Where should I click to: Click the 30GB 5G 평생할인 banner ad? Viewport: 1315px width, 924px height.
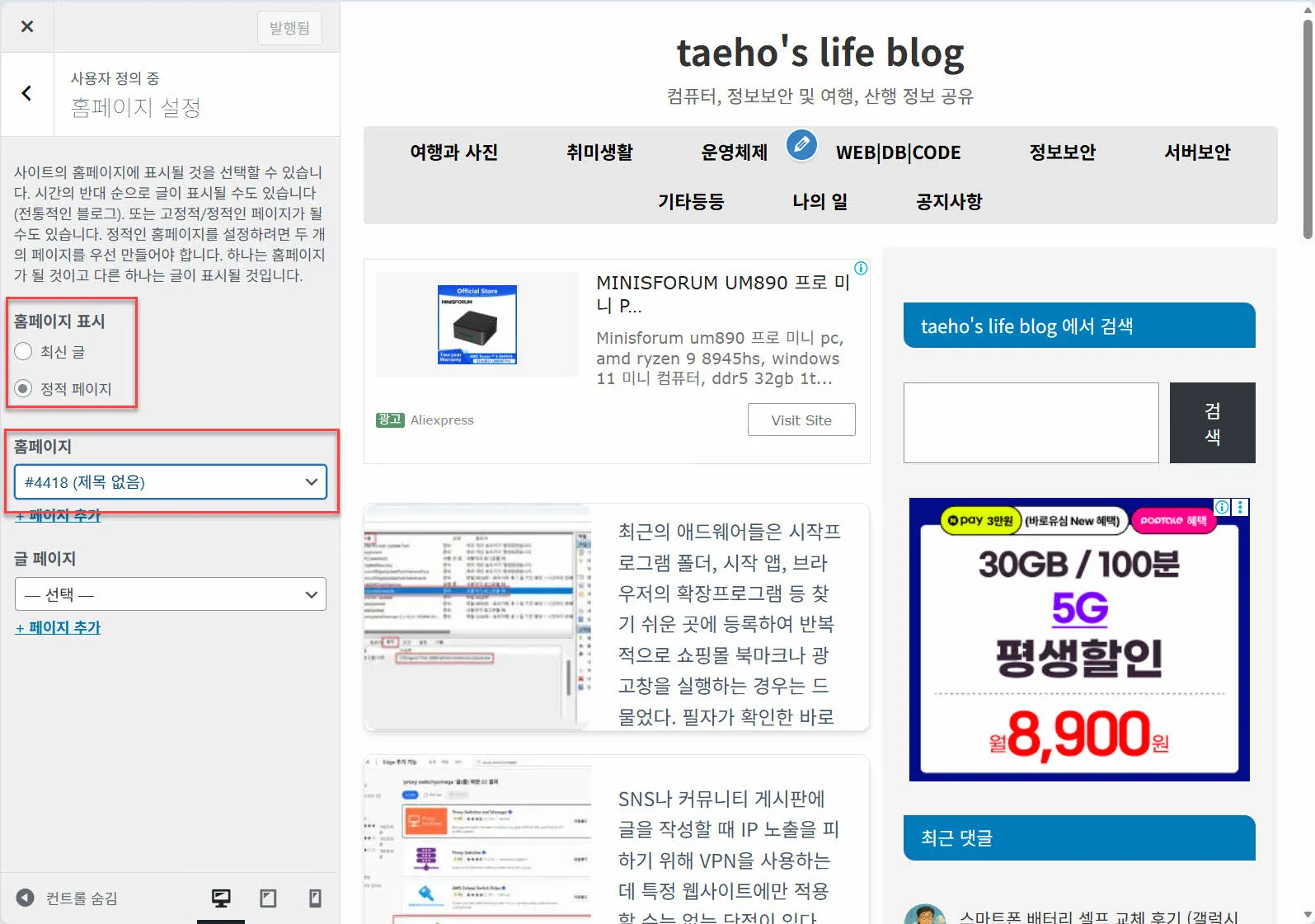[x=1079, y=640]
